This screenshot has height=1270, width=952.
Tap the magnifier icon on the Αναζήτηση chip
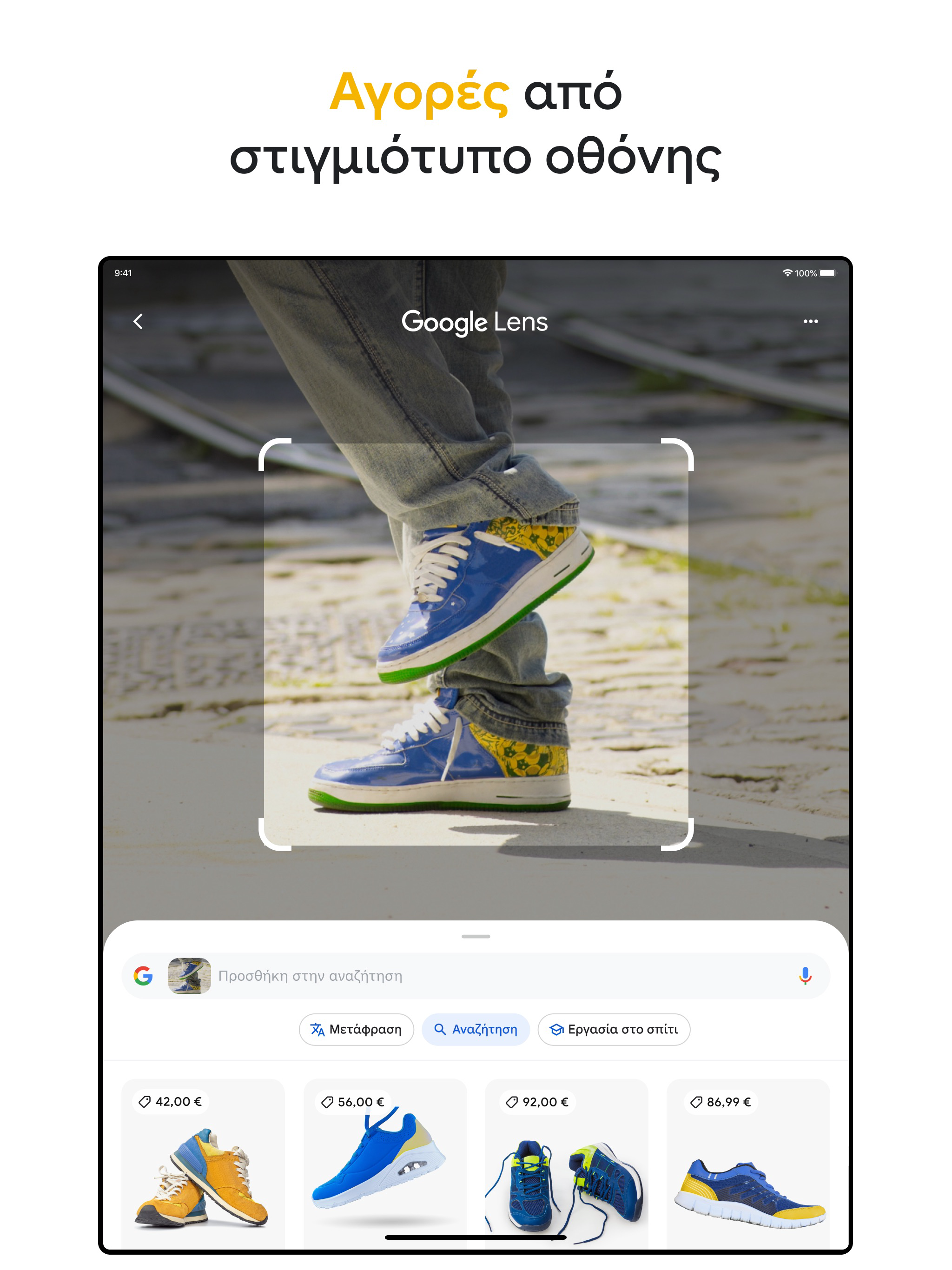pyautogui.click(x=440, y=1030)
